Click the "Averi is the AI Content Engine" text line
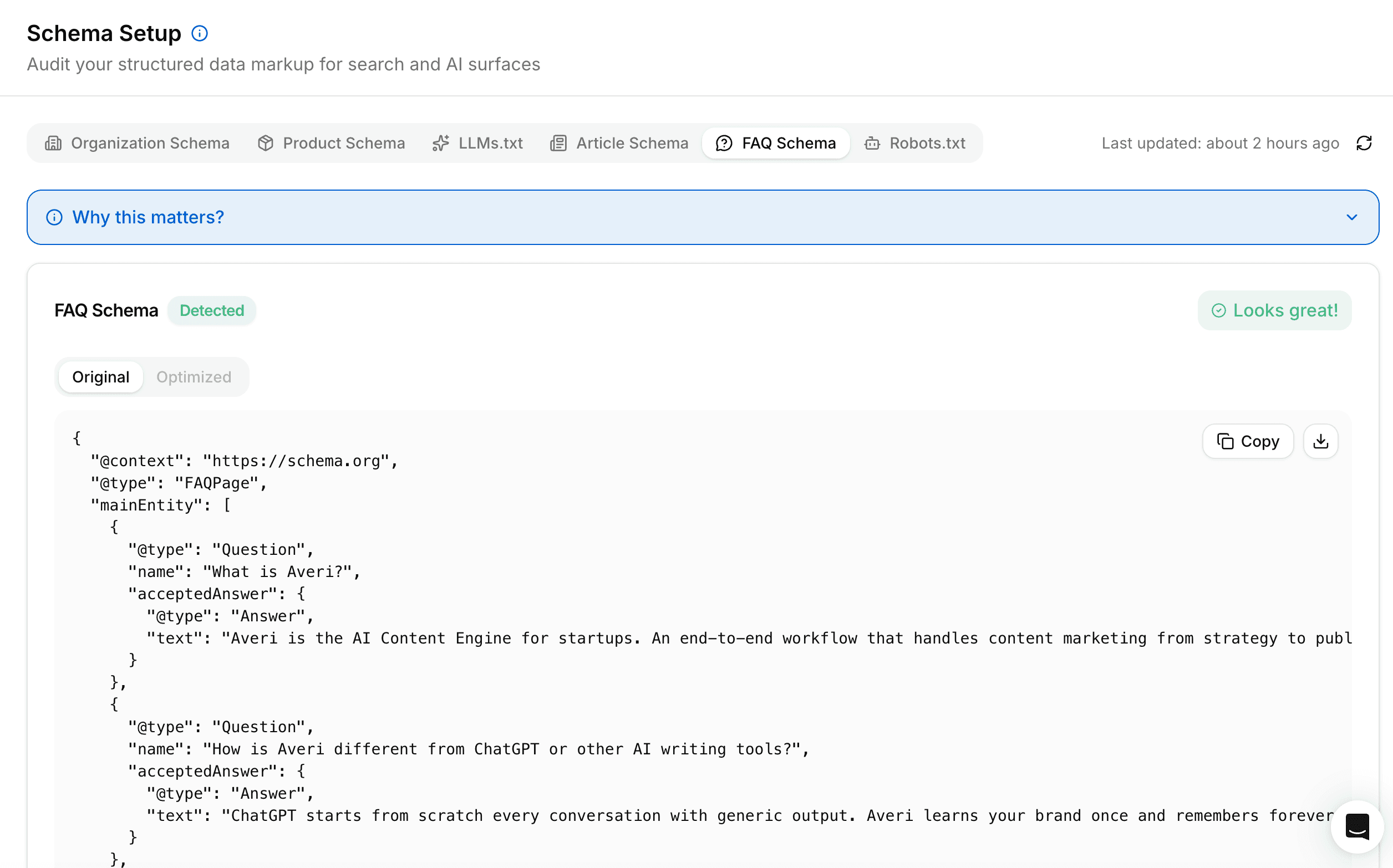The height and width of the screenshot is (868, 1393). coord(749,639)
